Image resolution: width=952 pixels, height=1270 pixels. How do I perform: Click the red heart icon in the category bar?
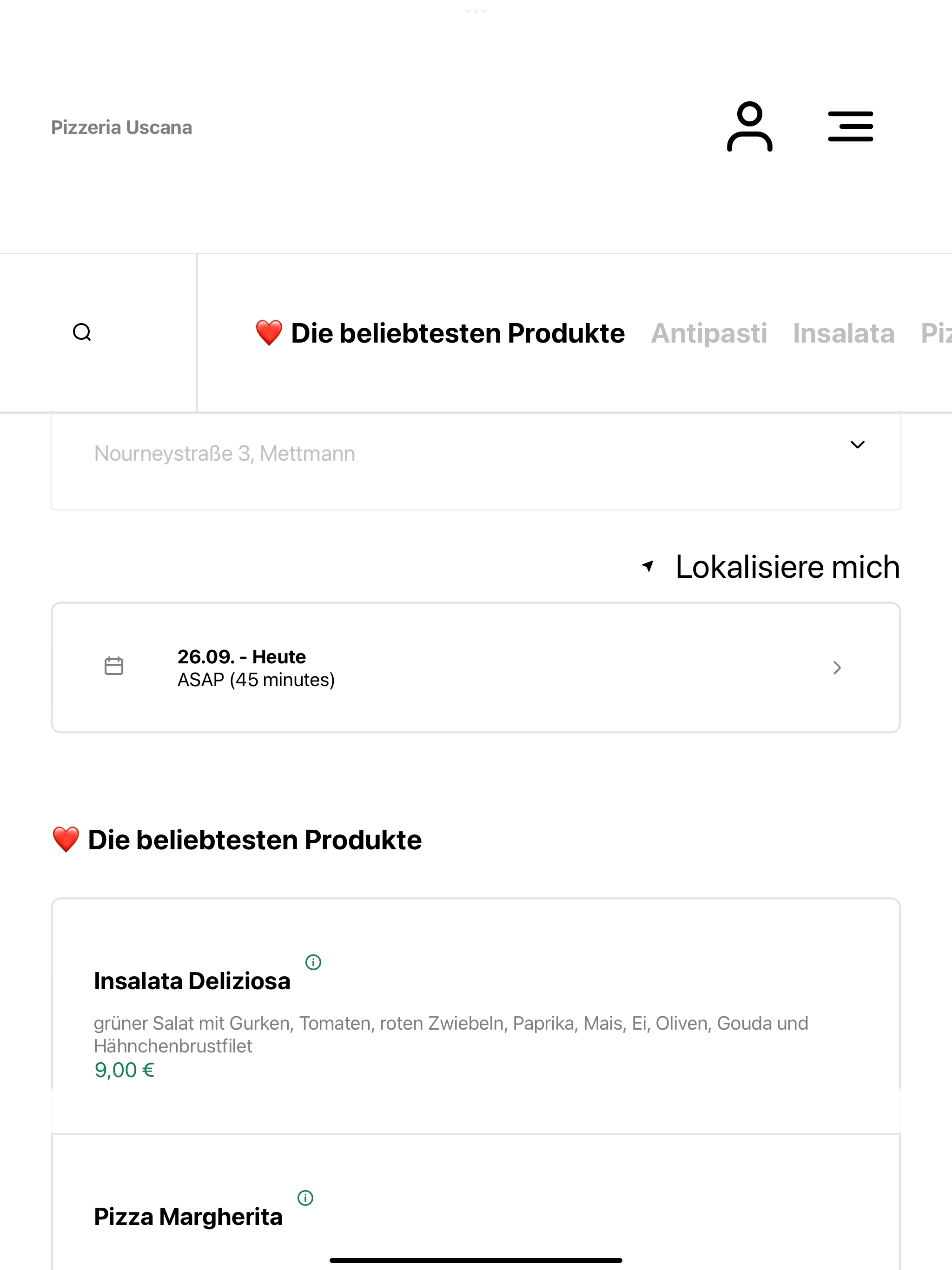(x=269, y=333)
